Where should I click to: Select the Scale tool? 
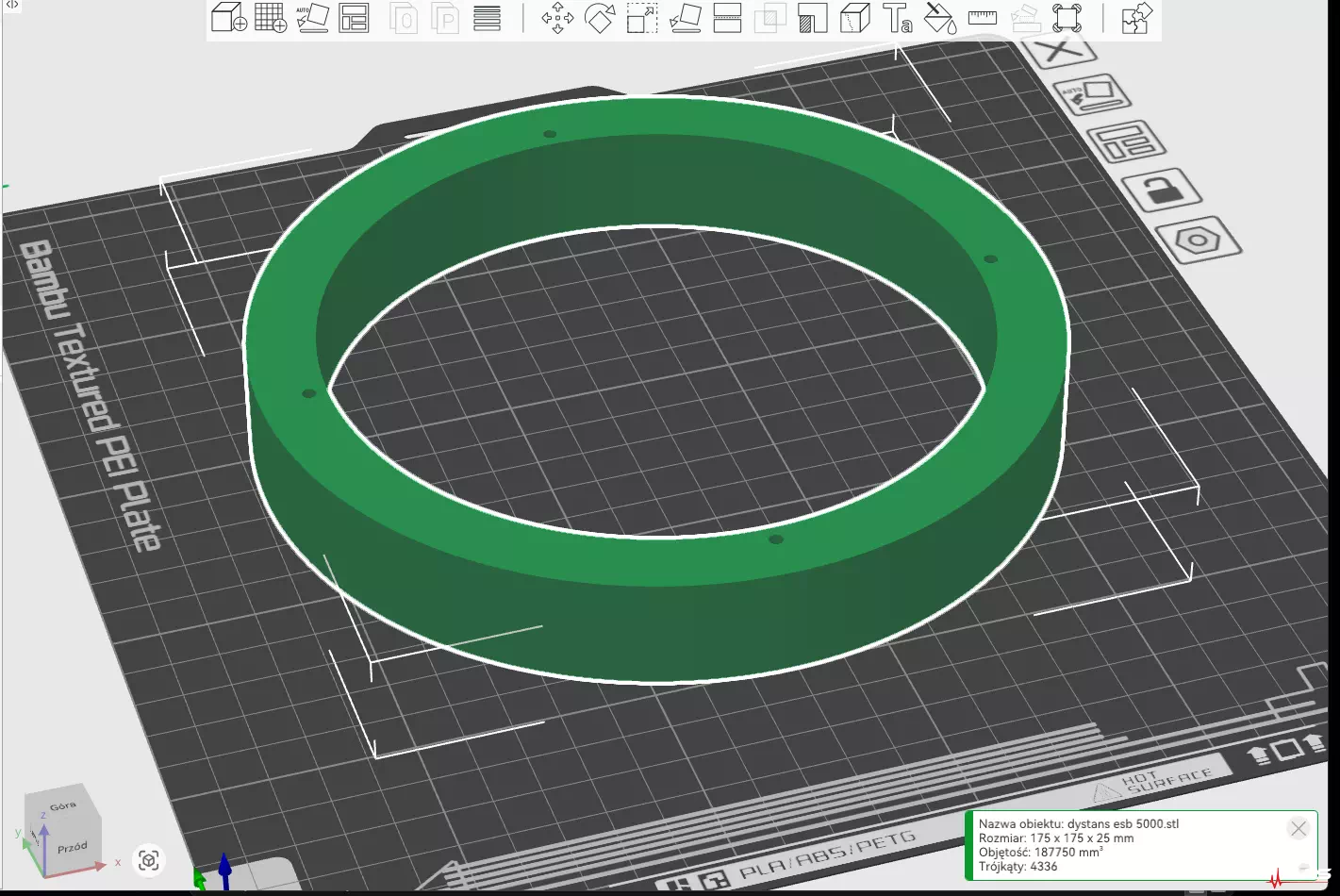pos(642,18)
